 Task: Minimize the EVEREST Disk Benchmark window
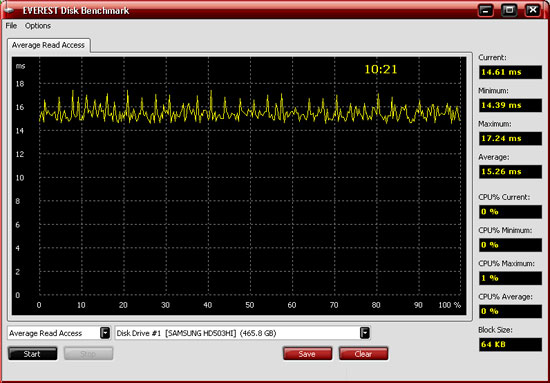pyautogui.click(x=485, y=10)
